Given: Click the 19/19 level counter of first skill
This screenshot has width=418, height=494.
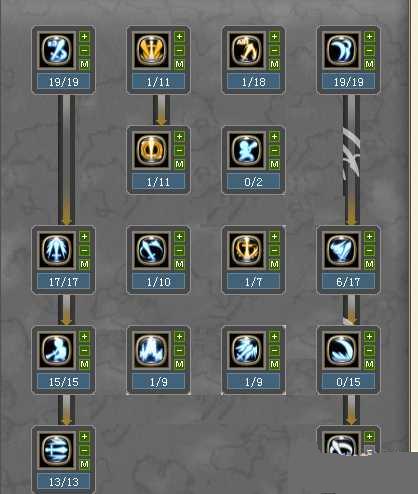Looking at the screenshot, I should (63, 82).
